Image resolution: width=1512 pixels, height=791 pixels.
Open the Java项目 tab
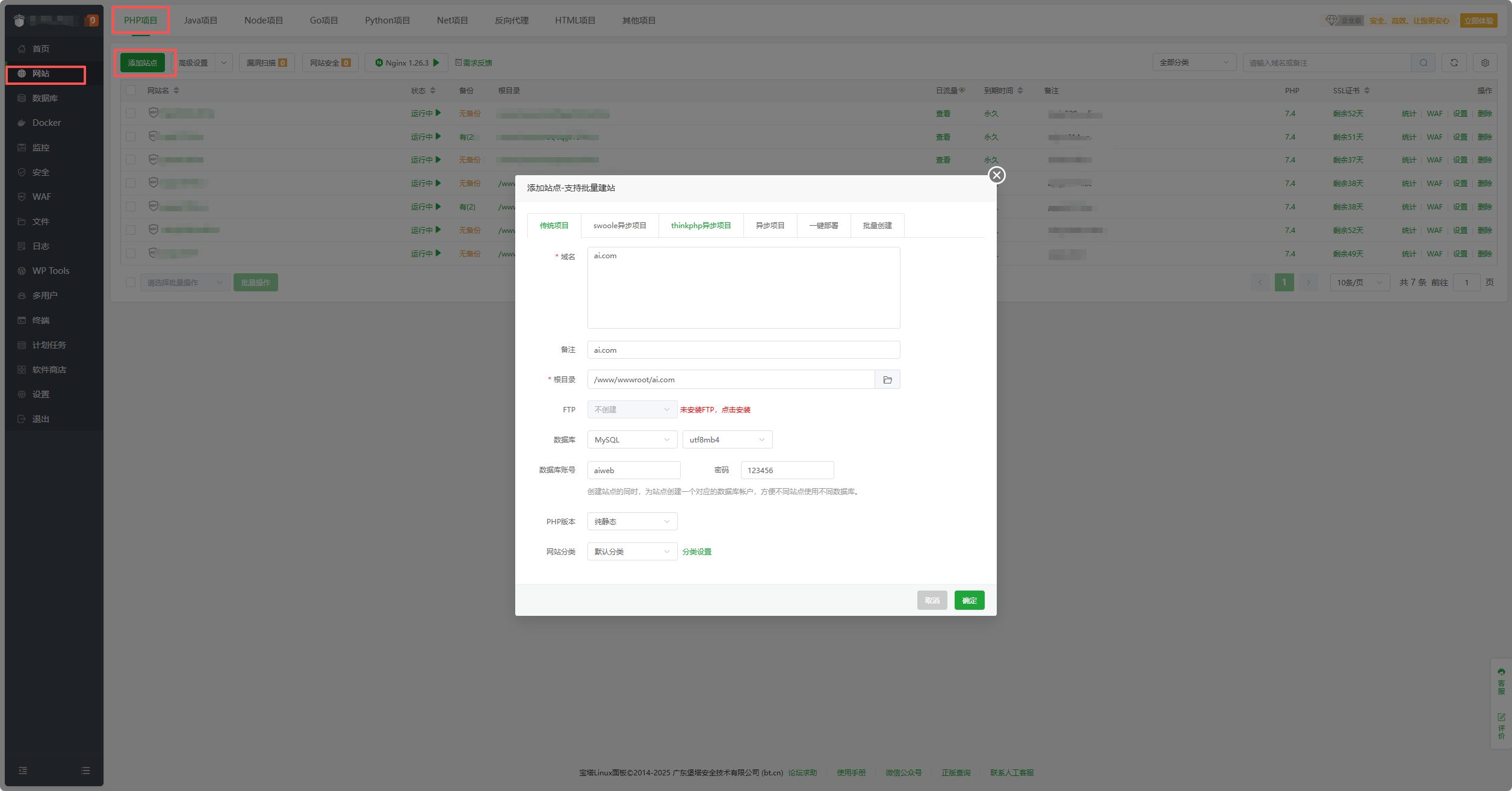click(200, 20)
